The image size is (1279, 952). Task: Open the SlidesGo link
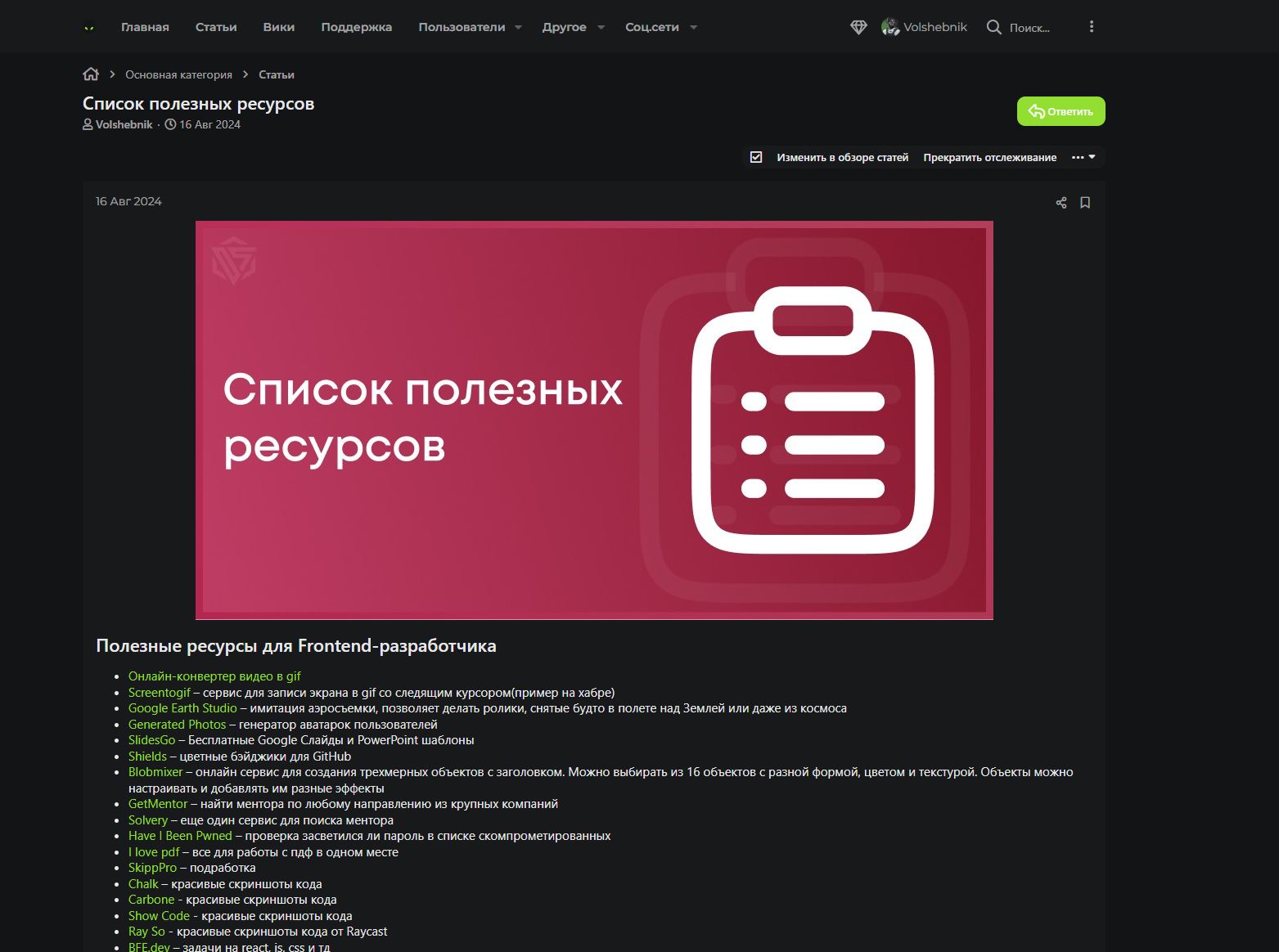pyautogui.click(x=151, y=740)
